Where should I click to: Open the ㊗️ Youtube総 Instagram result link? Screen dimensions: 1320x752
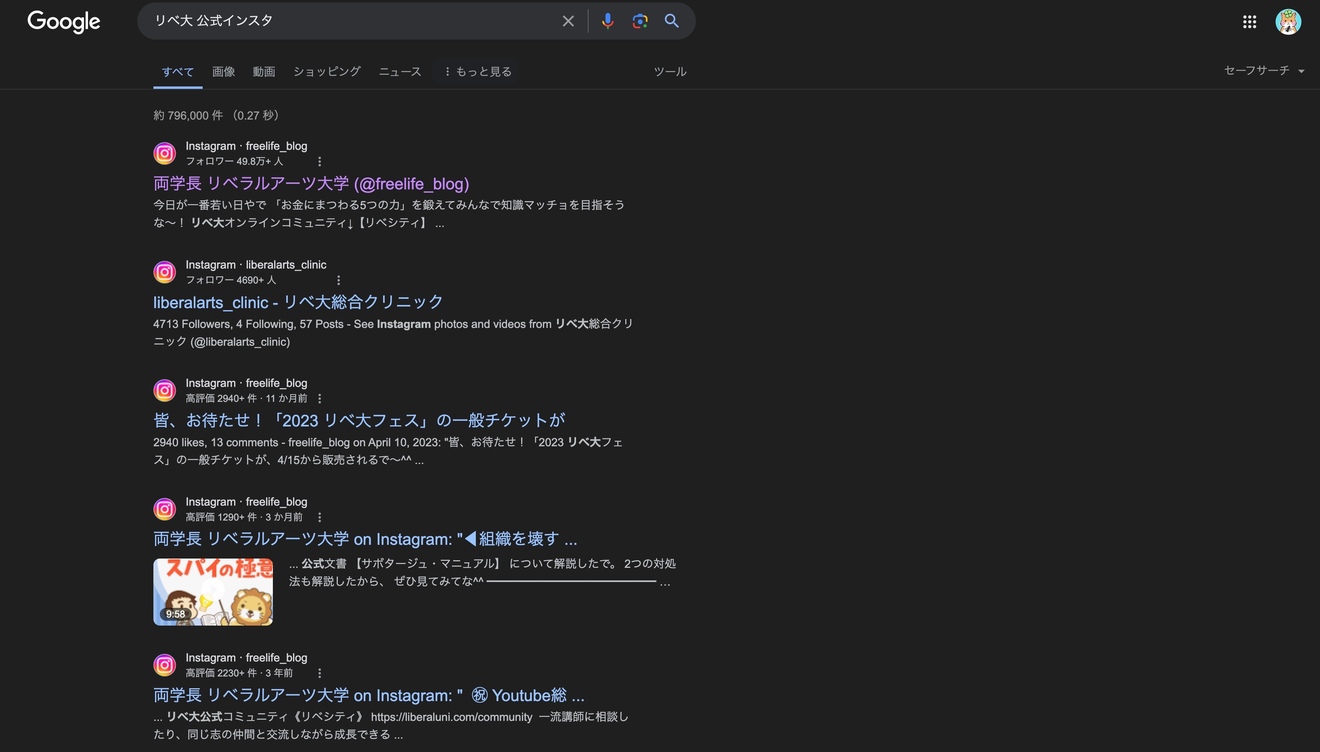[x=369, y=695]
